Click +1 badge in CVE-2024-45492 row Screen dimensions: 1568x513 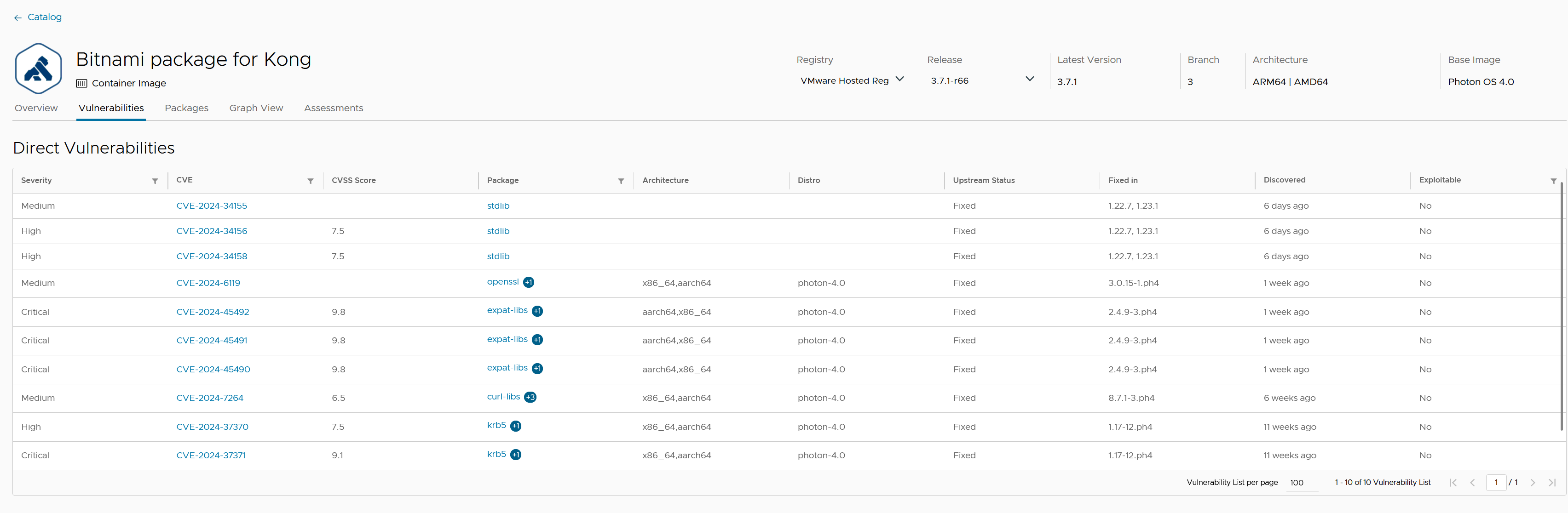coord(537,311)
